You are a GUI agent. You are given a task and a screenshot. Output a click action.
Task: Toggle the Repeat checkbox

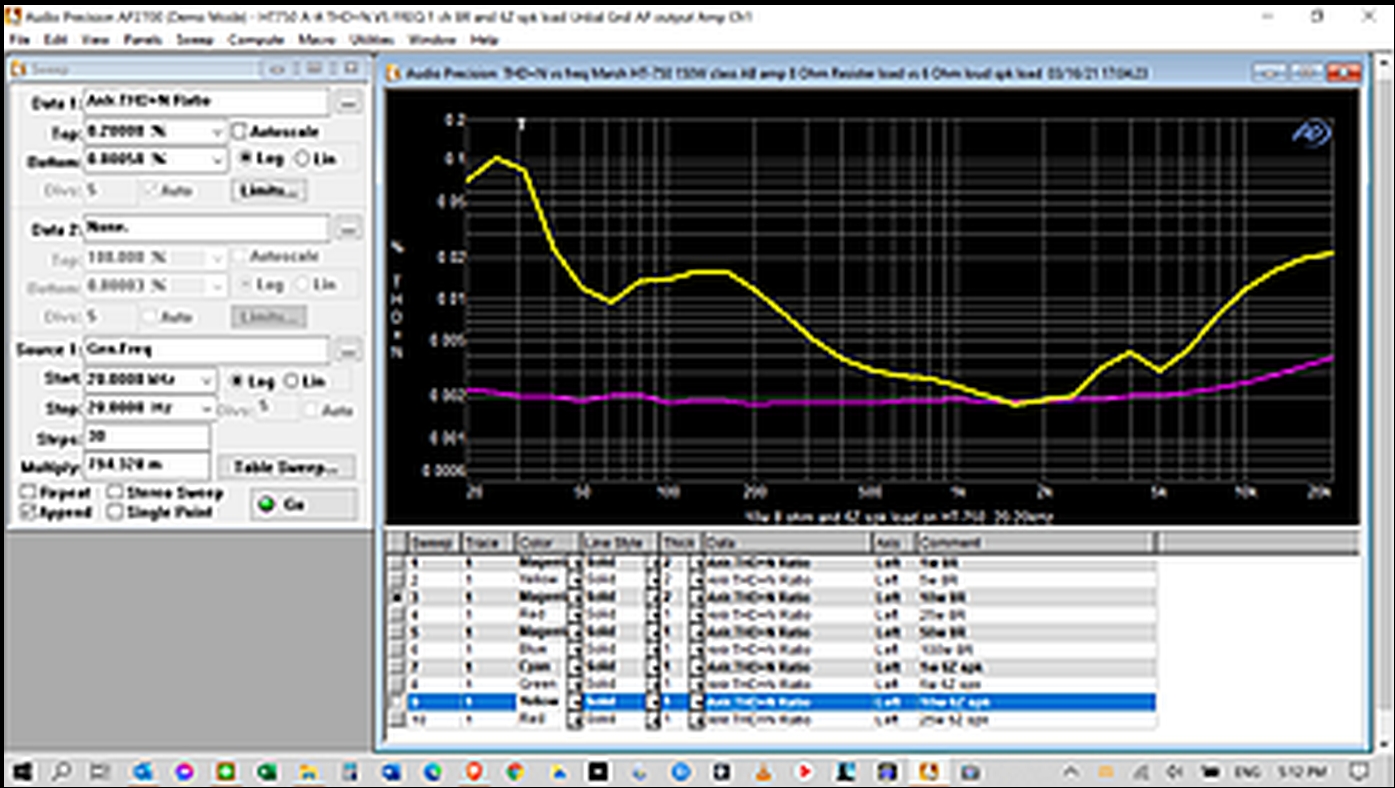coord(29,493)
